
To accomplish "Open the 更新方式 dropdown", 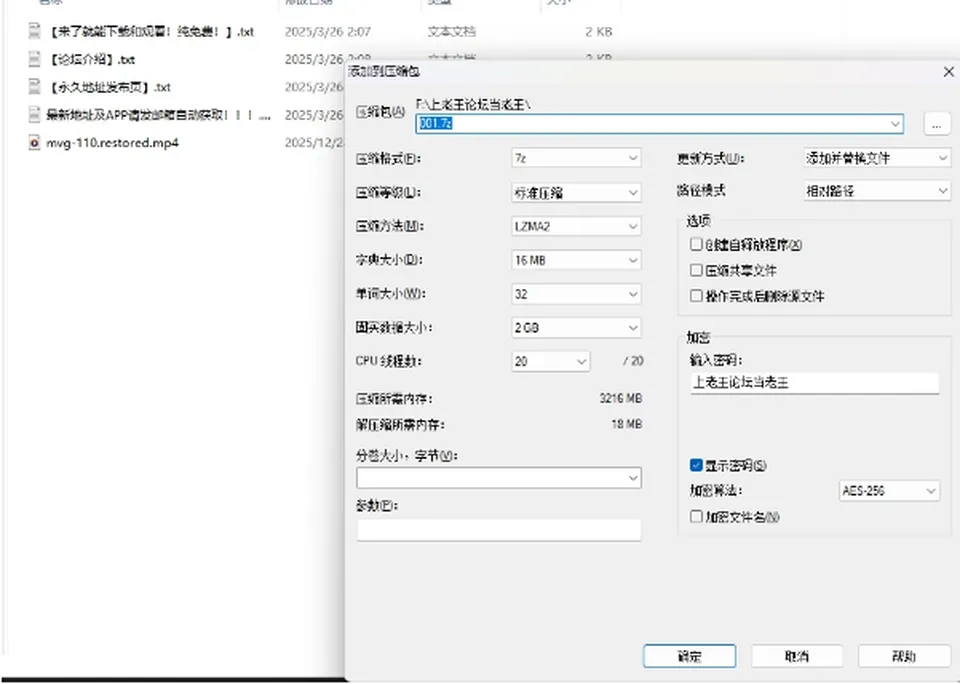I will (x=876, y=158).
